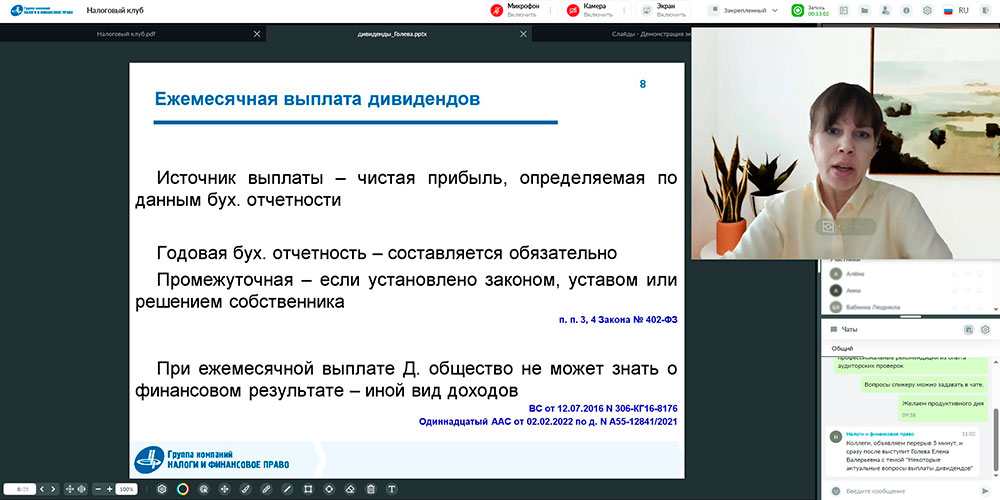Send the chat message
The height and width of the screenshot is (500, 1000).
tap(985, 491)
